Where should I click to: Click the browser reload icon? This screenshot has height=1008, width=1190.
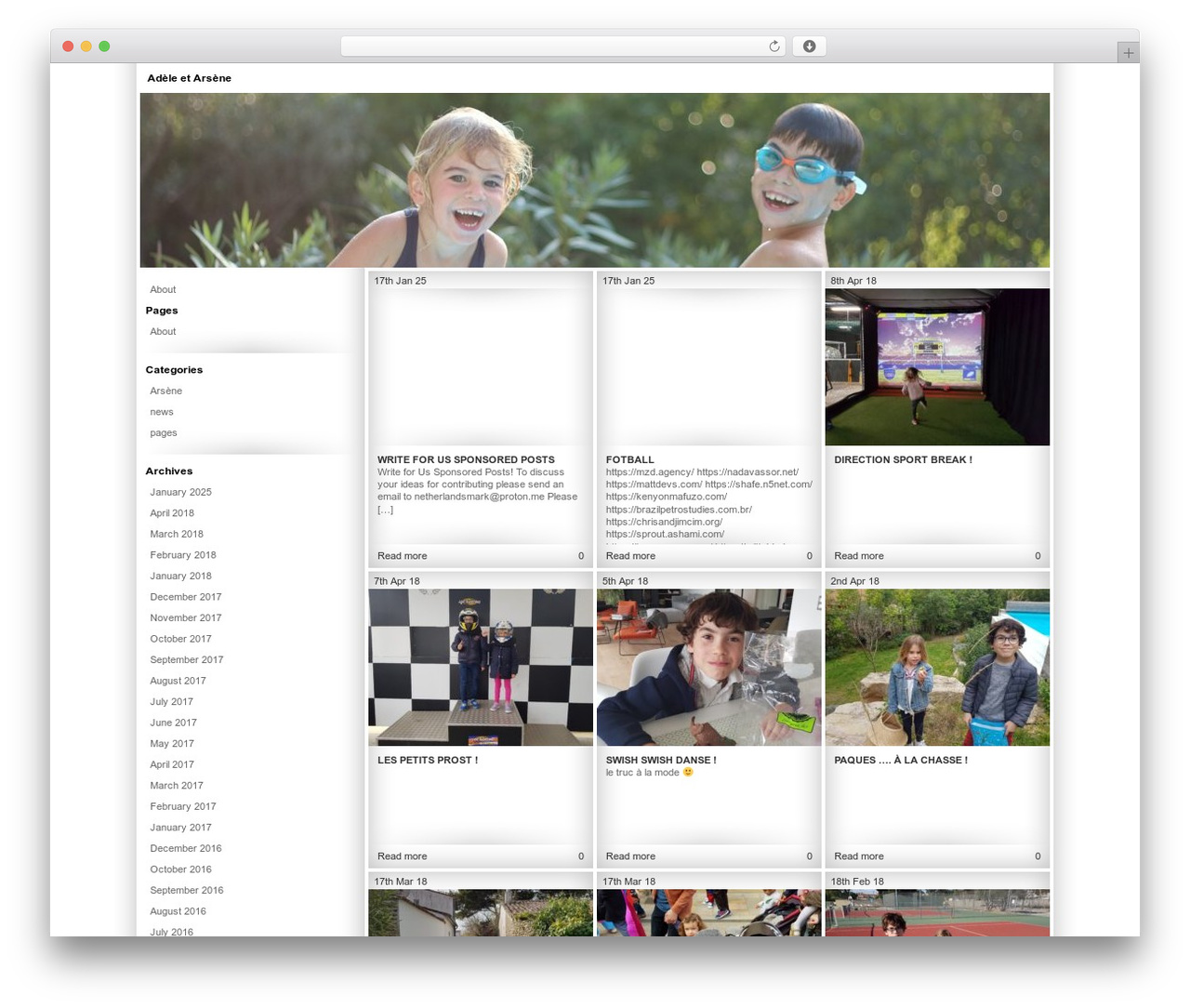tap(773, 46)
